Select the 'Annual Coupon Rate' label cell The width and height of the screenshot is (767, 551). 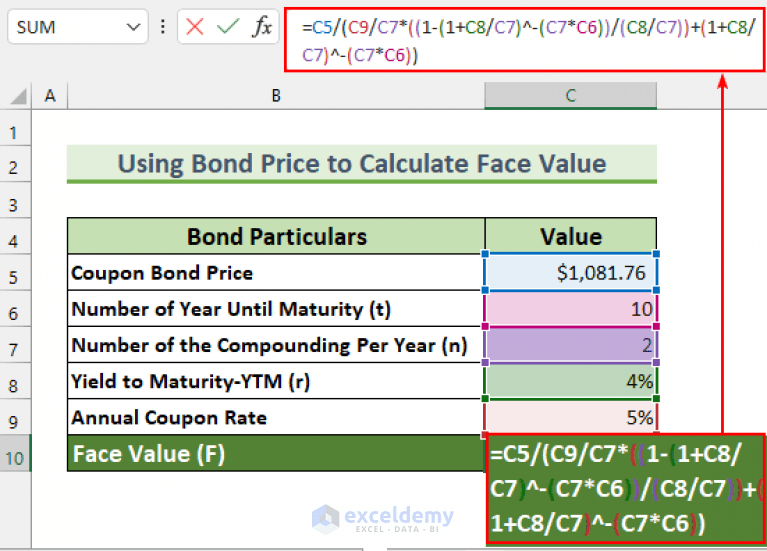[276, 417]
